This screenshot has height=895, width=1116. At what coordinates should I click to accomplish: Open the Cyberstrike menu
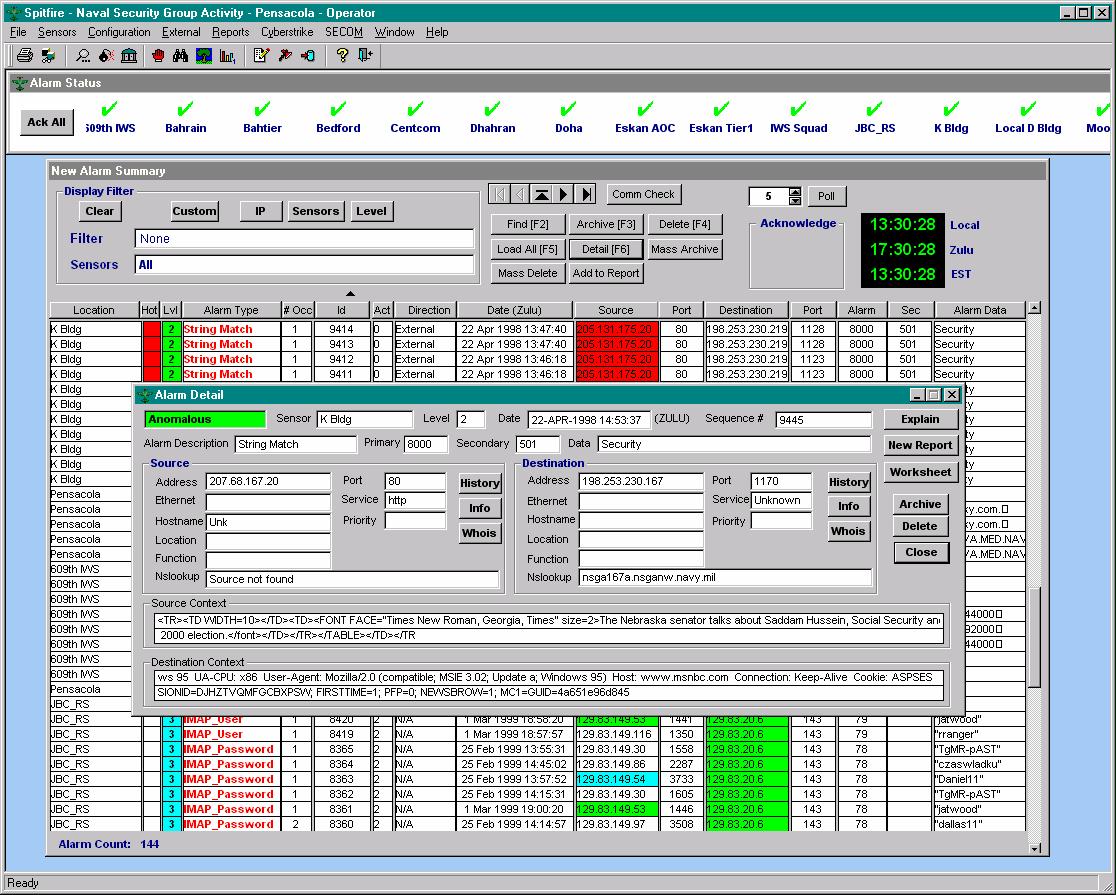point(287,32)
